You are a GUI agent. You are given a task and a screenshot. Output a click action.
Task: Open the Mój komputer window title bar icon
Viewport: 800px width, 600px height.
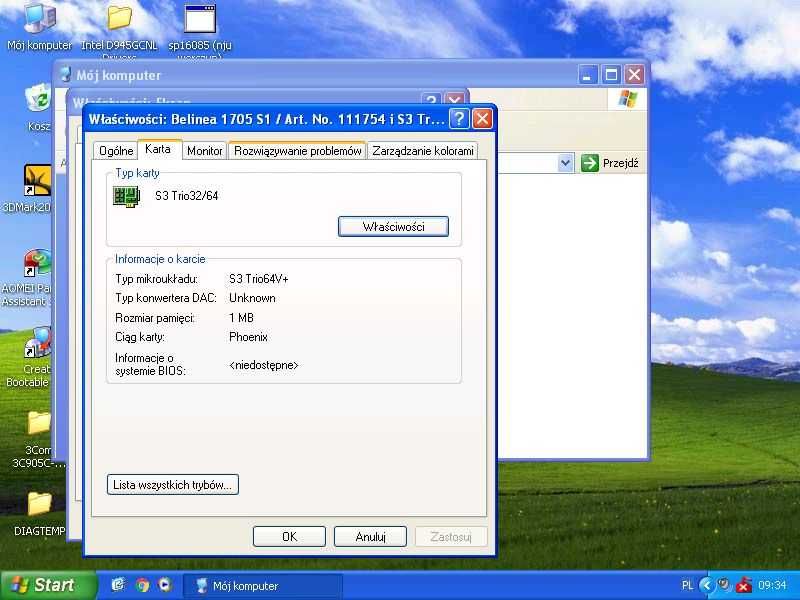pos(65,75)
